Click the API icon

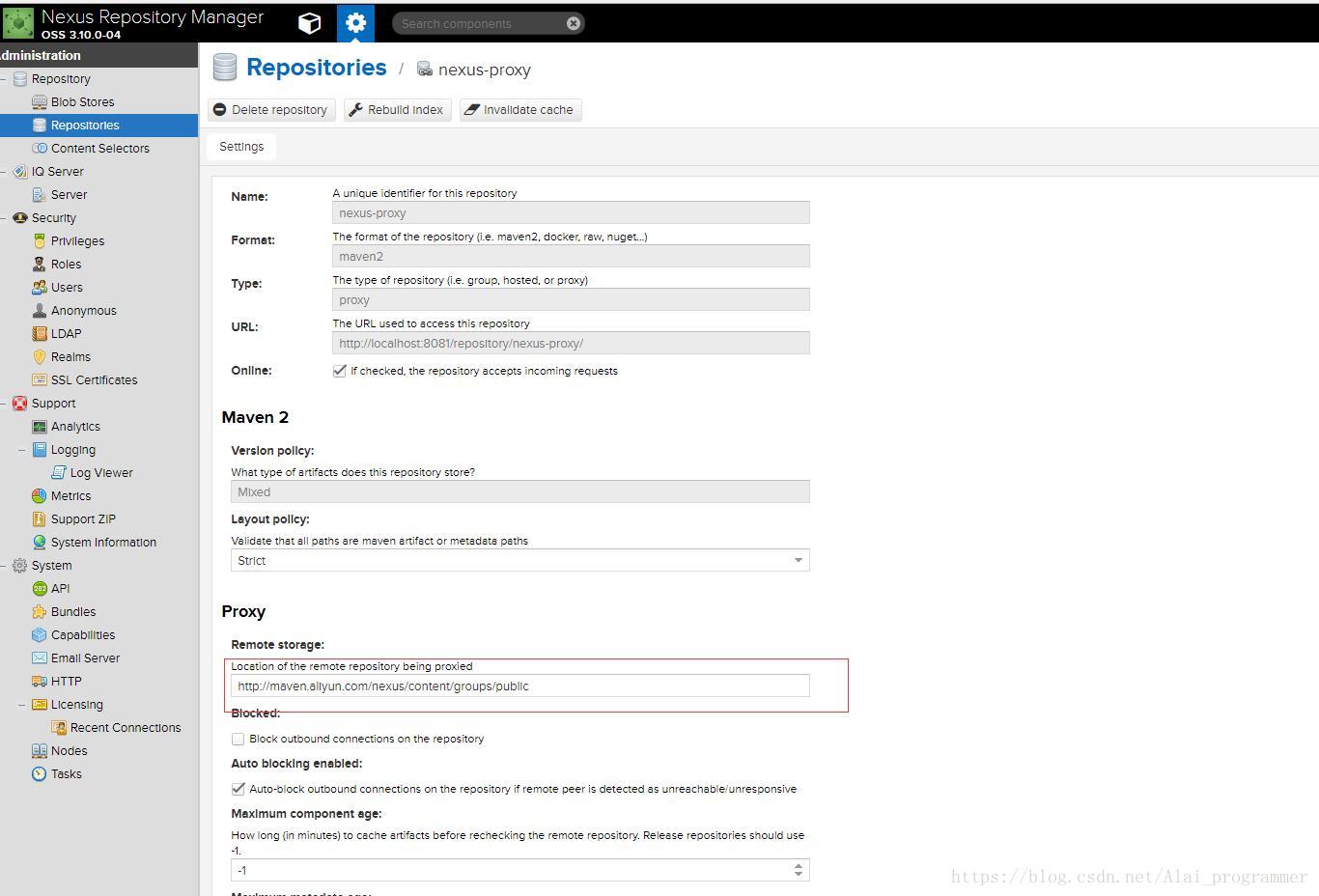coord(39,588)
